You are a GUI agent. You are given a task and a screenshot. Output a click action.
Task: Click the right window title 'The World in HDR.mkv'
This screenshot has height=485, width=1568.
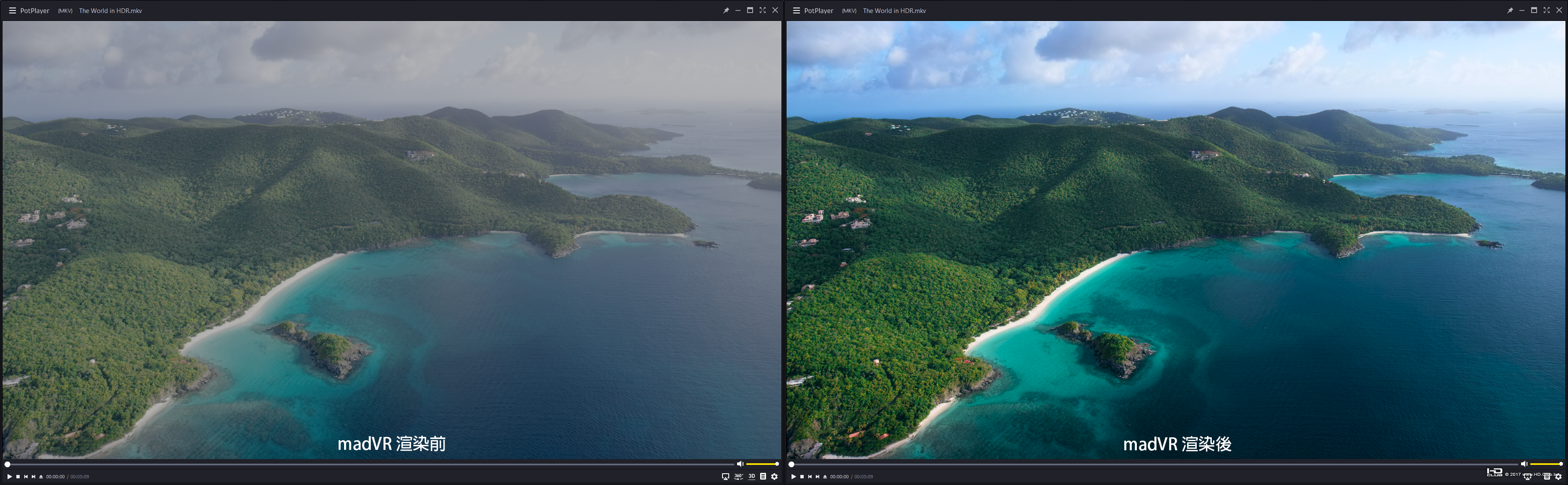[894, 10]
